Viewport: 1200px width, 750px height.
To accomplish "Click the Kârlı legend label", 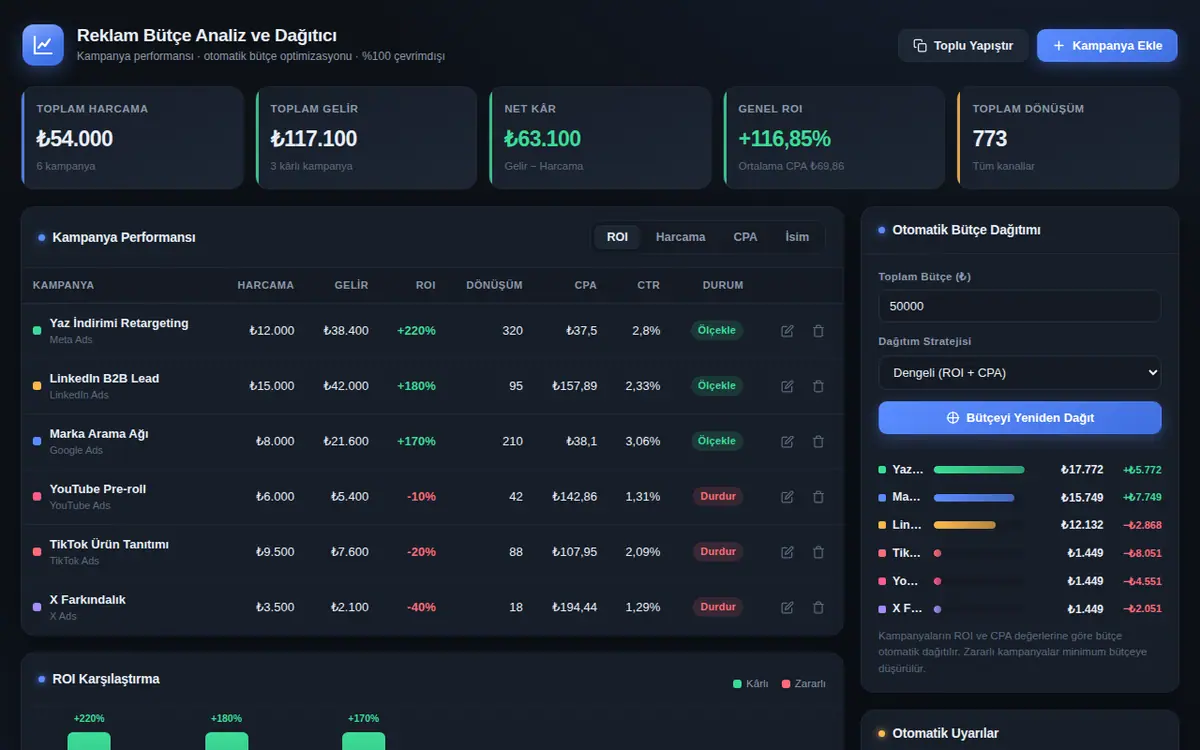I will tap(757, 684).
